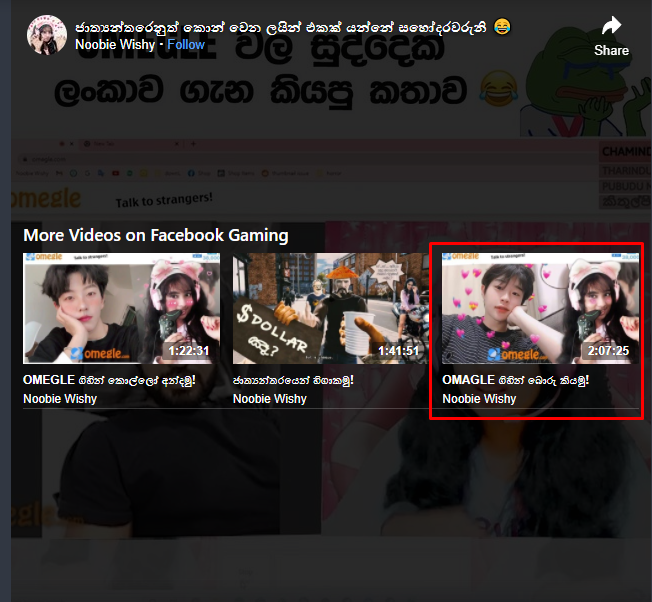Open Noobie Wishy under the OMEGLE video

click(x=60, y=399)
